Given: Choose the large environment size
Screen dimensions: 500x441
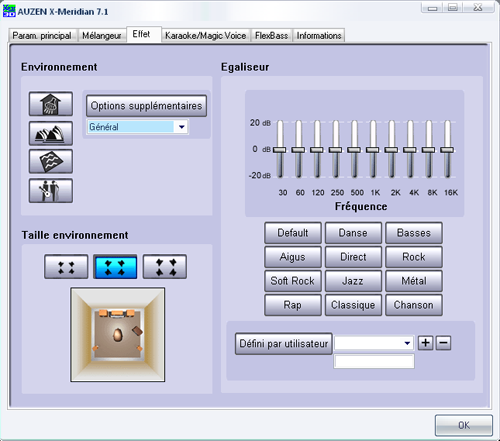Looking at the screenshot, I should [165, 267].
